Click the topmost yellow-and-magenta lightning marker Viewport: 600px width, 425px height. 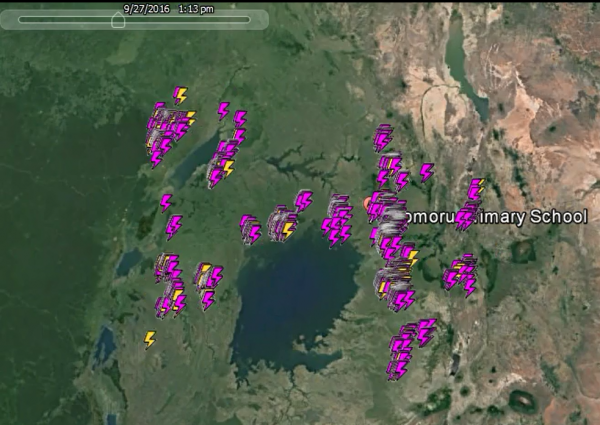pyautogui.click(x=180, y=96)
